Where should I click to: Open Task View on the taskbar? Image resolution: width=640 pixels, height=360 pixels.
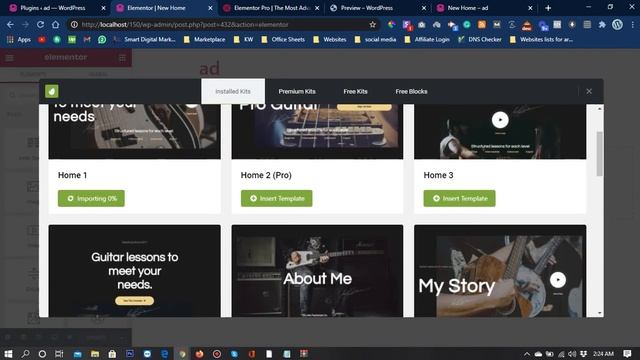point(59,353)
